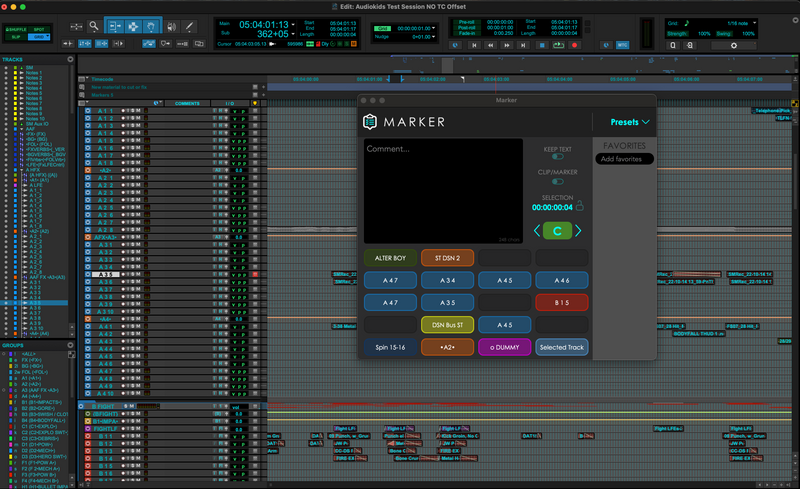Click the Comment text box
This screenshot has width=800, height=489.
click(x=443, y=191)
